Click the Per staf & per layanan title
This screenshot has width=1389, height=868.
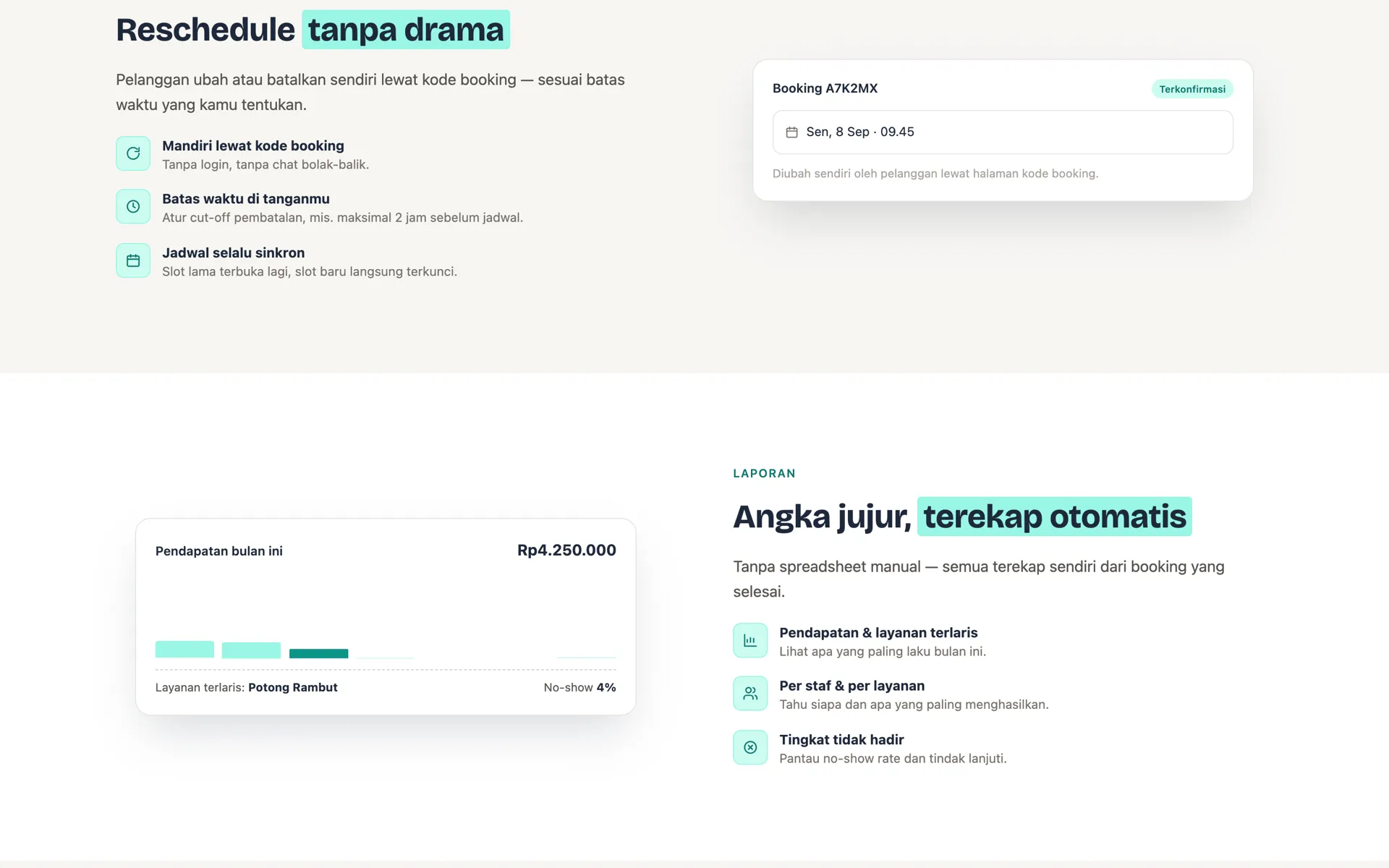[x=851, y=686]
